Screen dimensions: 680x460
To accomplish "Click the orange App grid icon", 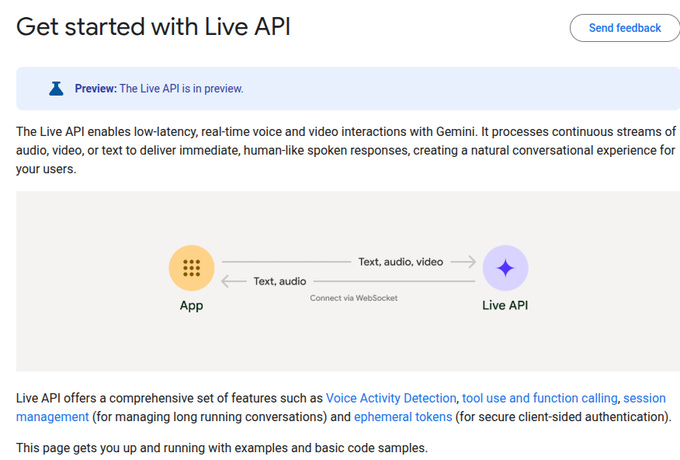I will point(191,268).
